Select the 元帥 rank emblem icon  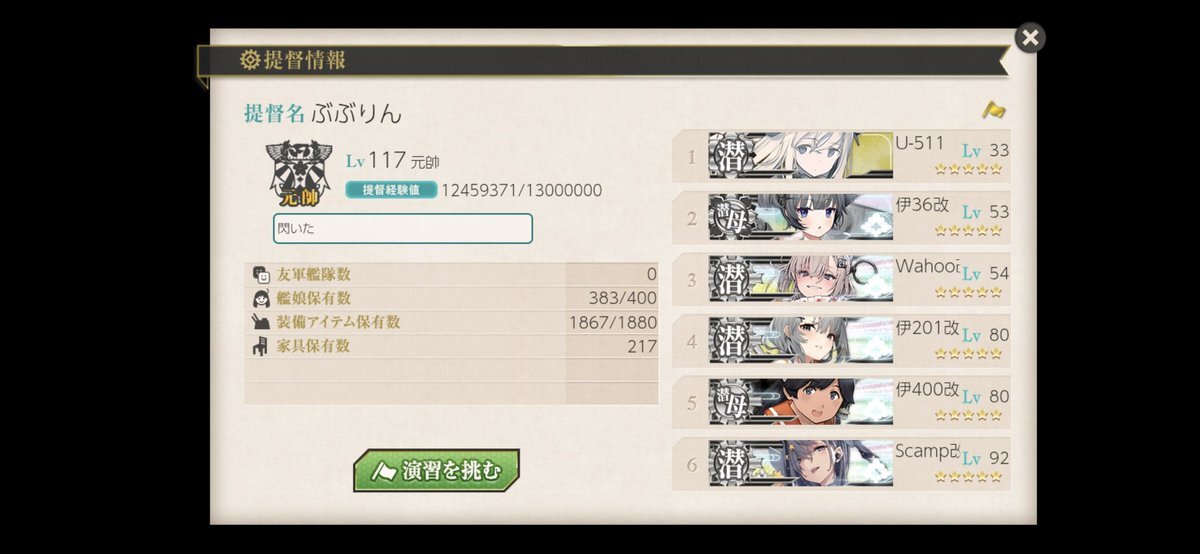pyautogui.click(x=298, y=173)
